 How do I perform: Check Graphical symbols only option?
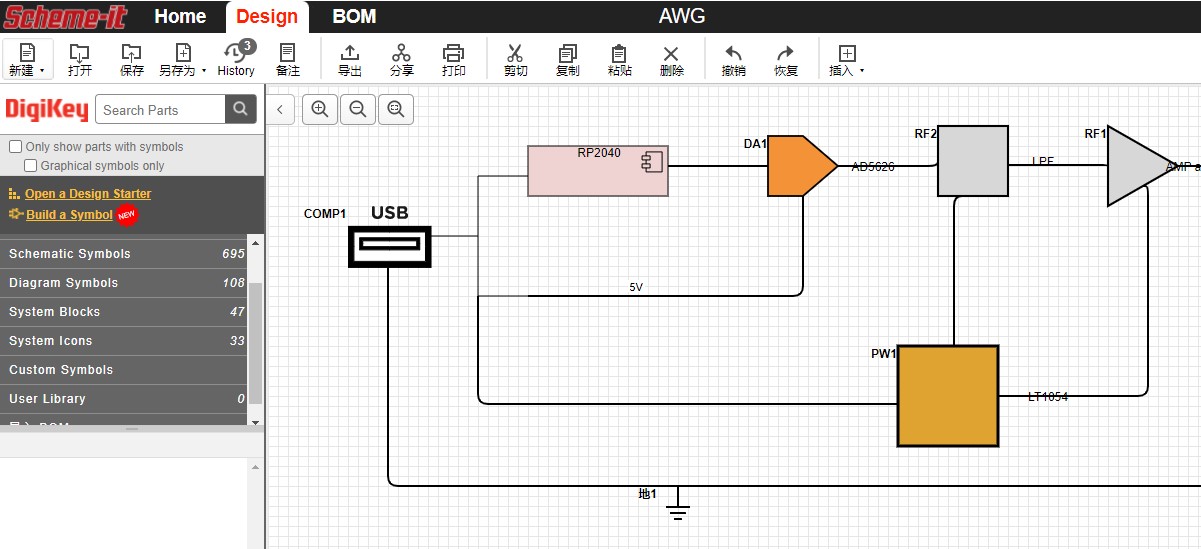click(x=31, y=166)
